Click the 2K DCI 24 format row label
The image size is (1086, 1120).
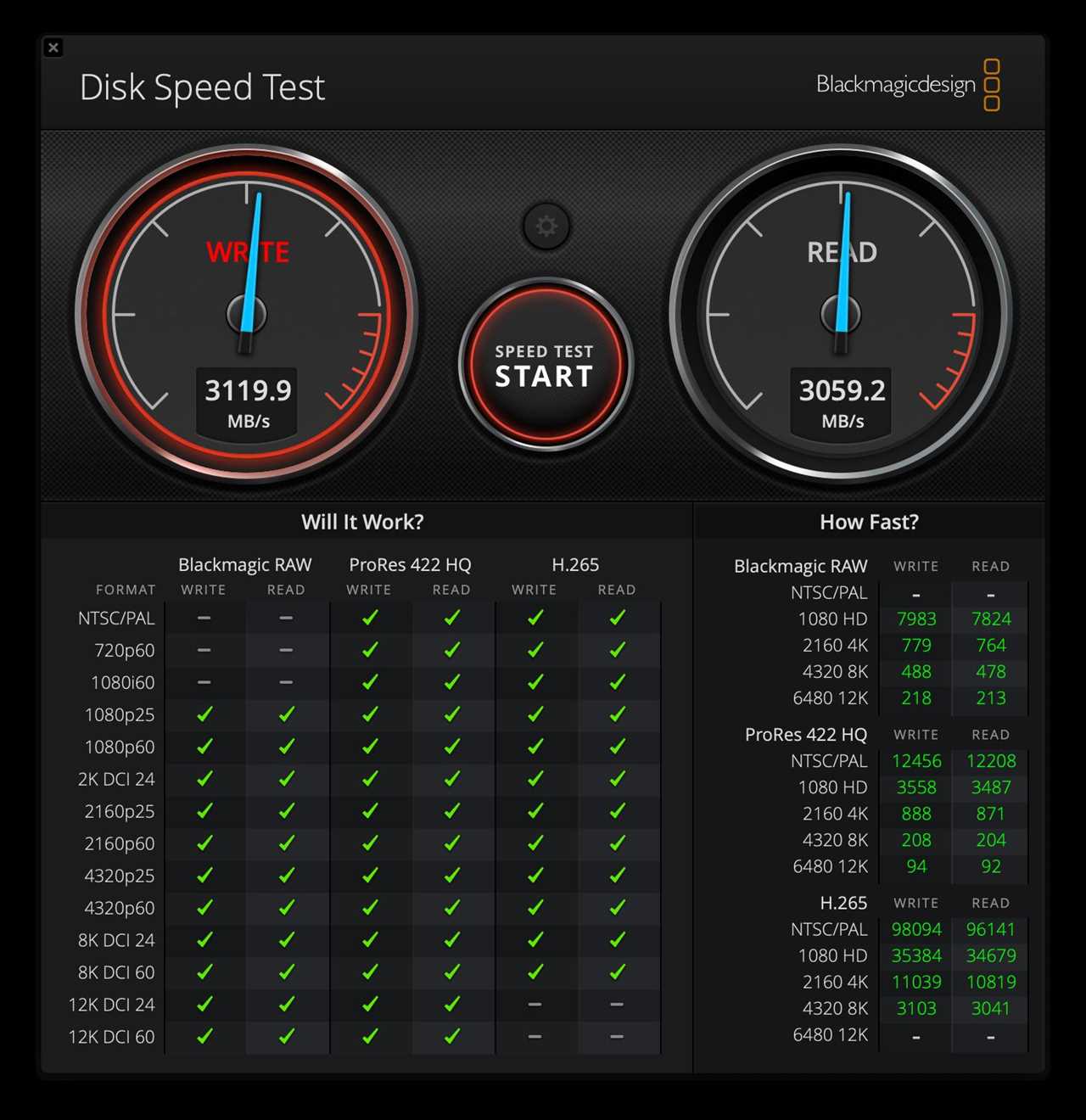click(116, 780)
